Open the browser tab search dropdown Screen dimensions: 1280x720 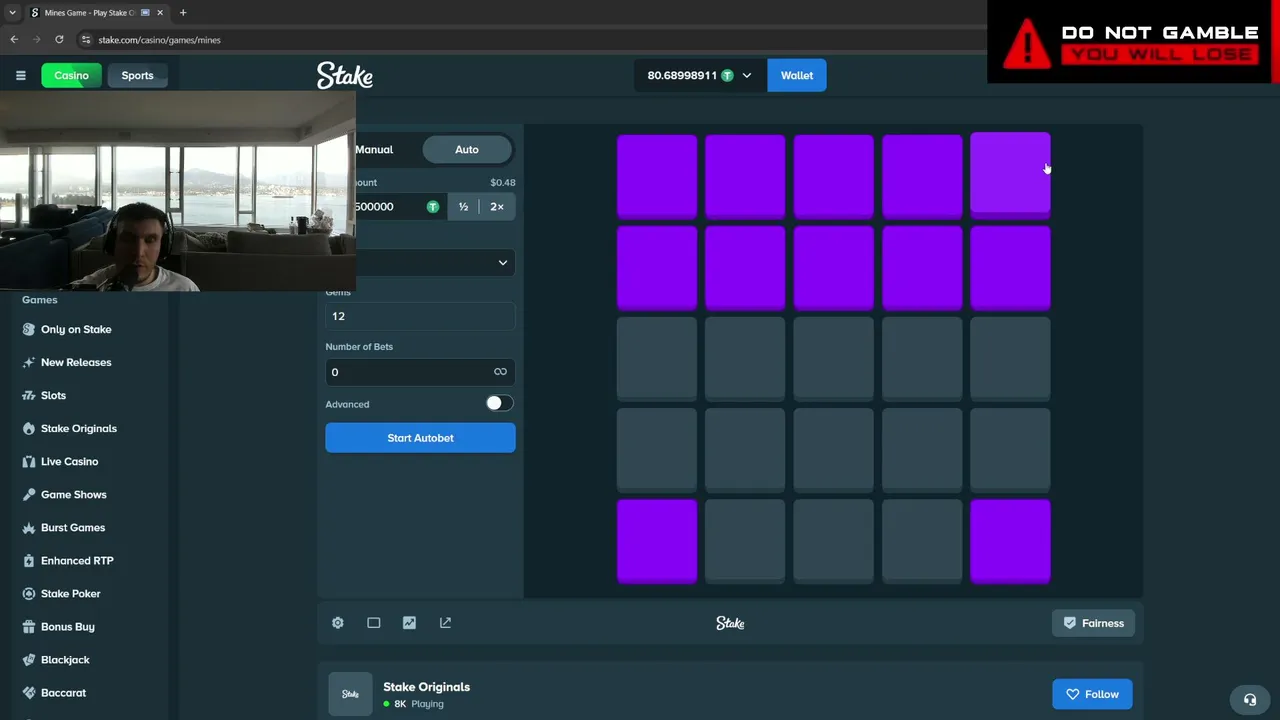(12, 13)
